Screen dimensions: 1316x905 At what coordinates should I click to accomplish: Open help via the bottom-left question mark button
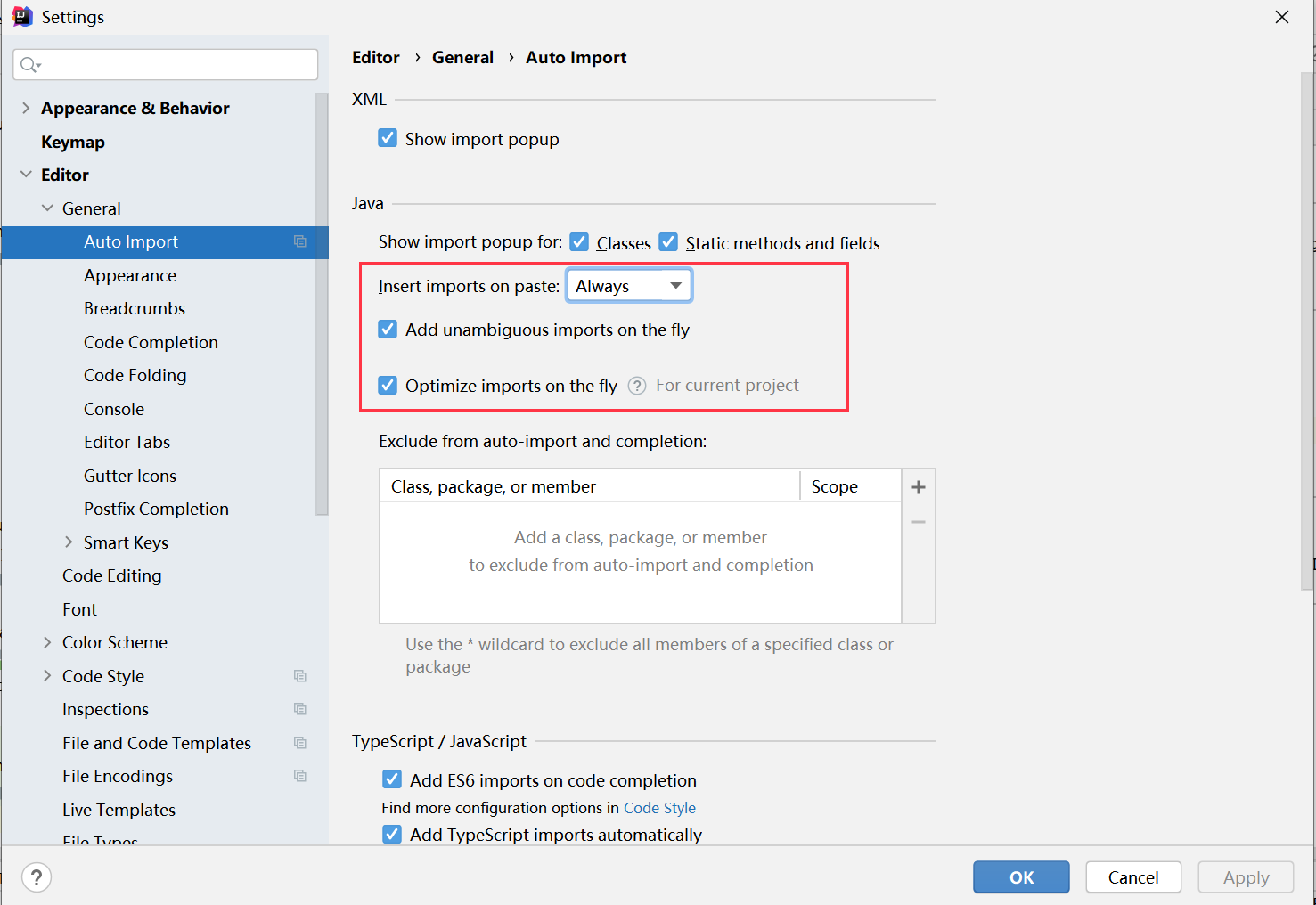point(37,877)
